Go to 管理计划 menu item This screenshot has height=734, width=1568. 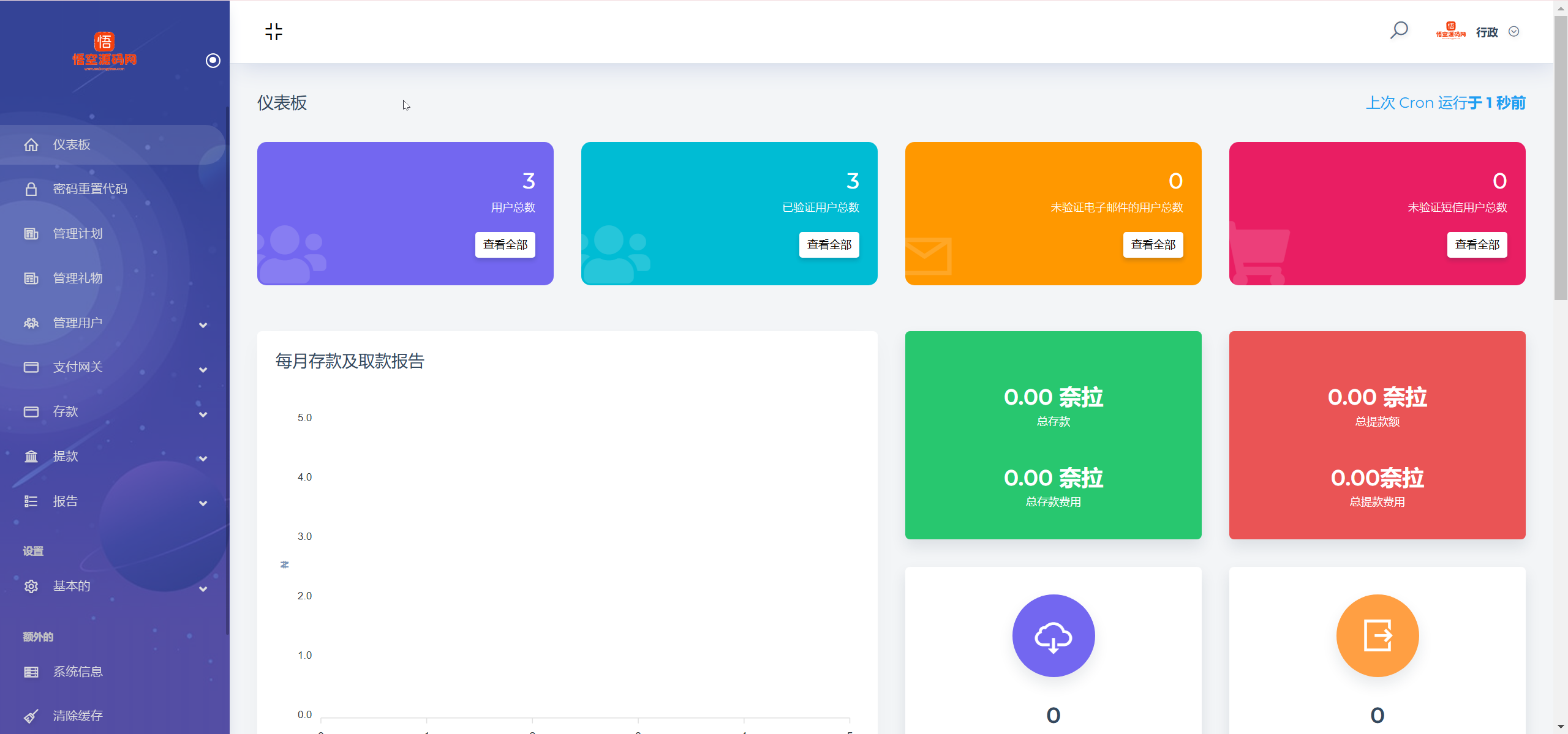click(x=113, y=234)
